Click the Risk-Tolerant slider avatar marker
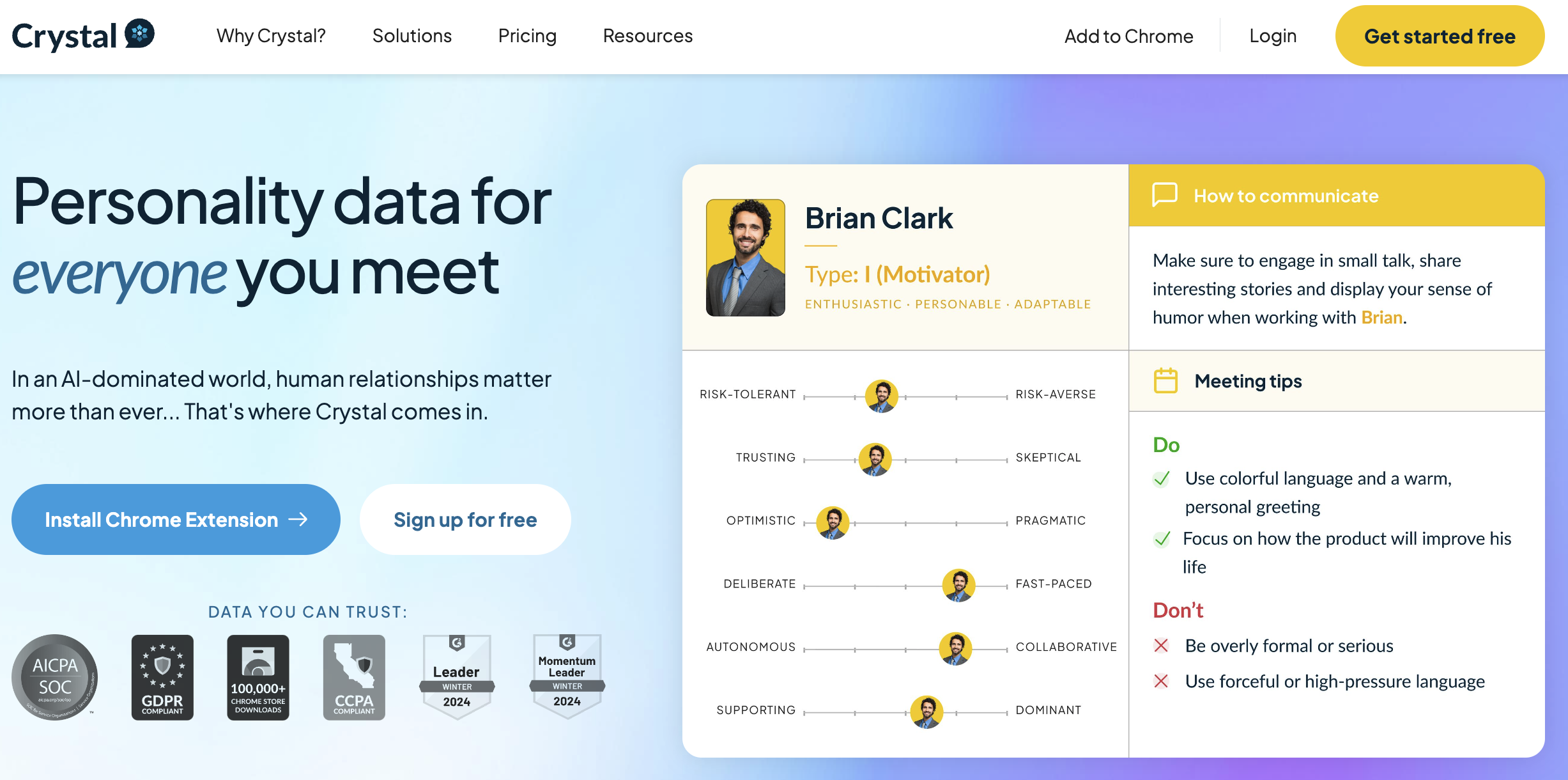The image size is (1568, 780). [x=882, y=396]
